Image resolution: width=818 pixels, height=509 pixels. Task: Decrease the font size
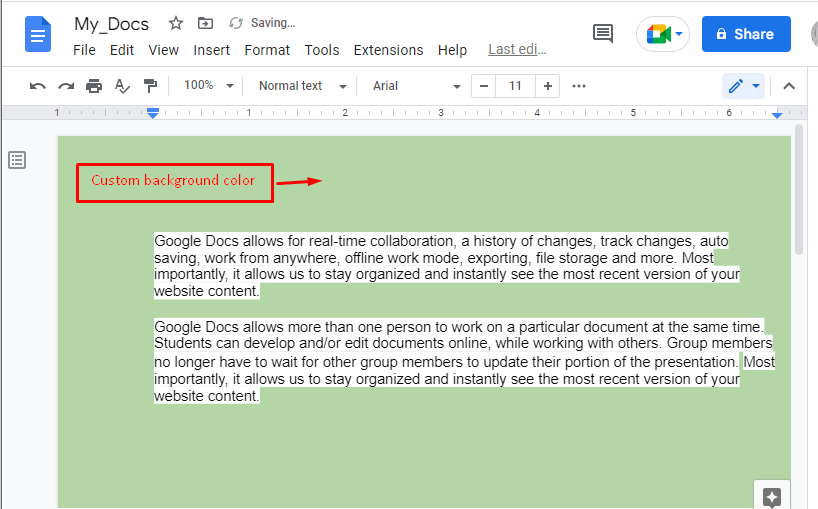tap(484, 86)
